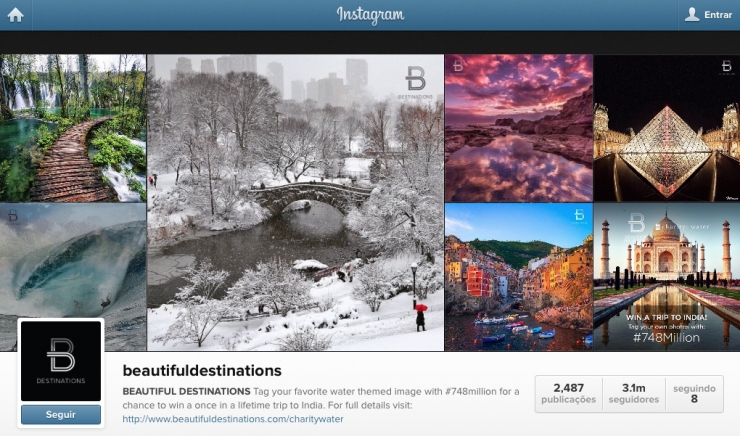Open the Entrar login link
Viewport: 740px width, 436px height.
coord(718,15)
